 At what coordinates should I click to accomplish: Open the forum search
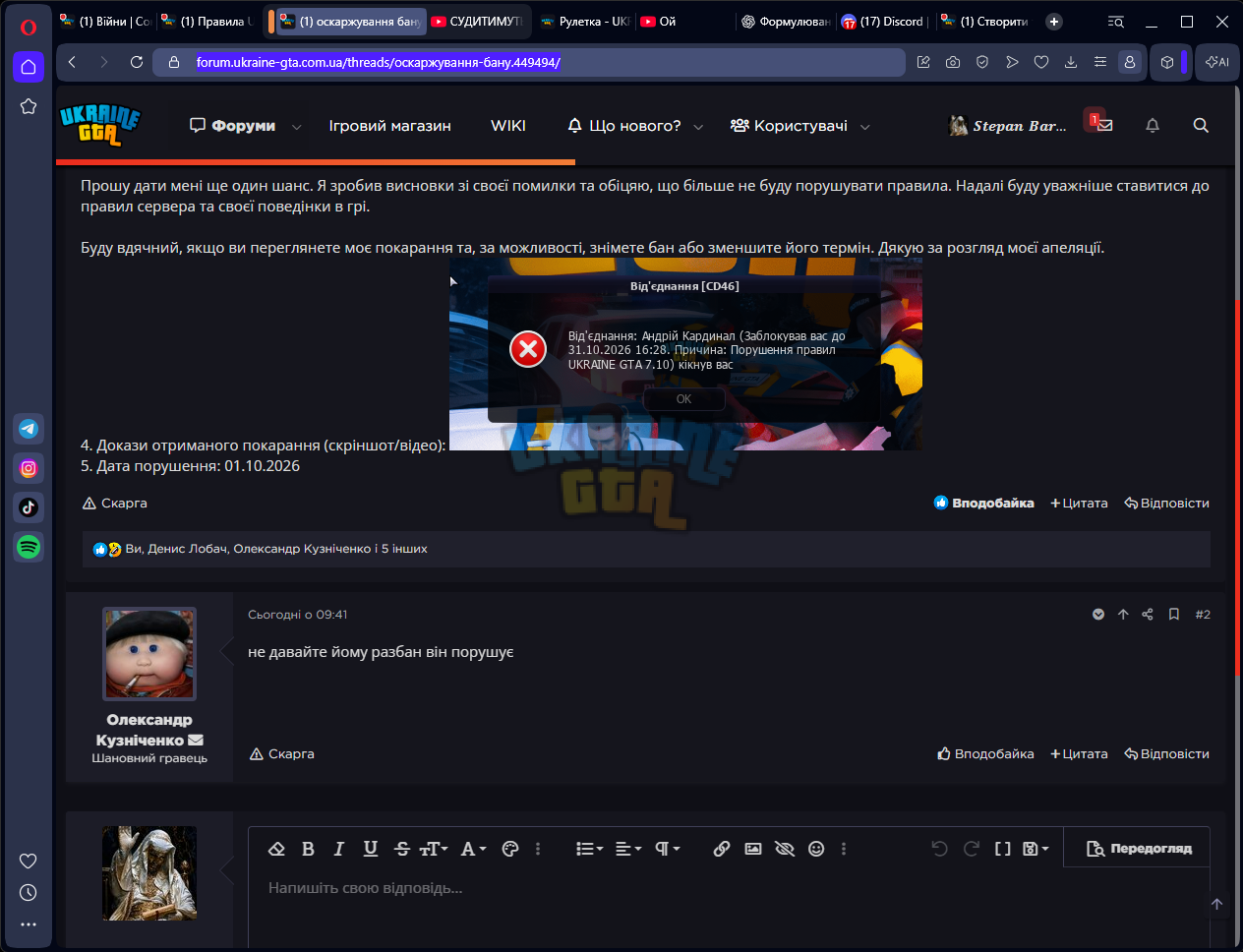click(1201, 125)
